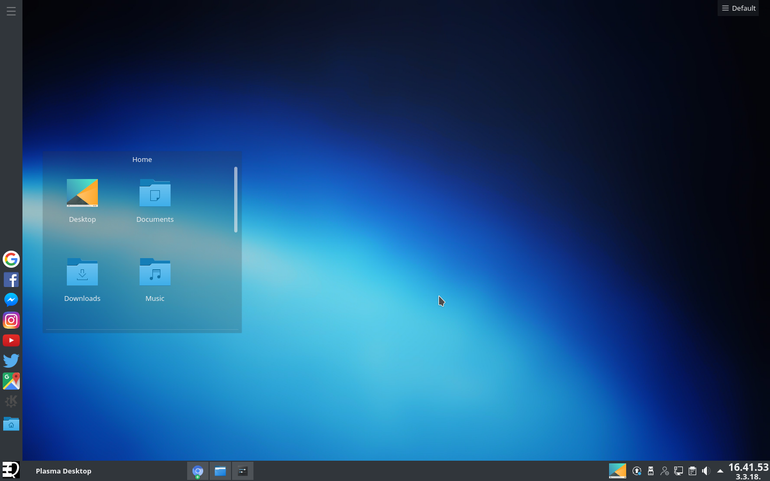Toggle the volume speaker tray icon

706,471
